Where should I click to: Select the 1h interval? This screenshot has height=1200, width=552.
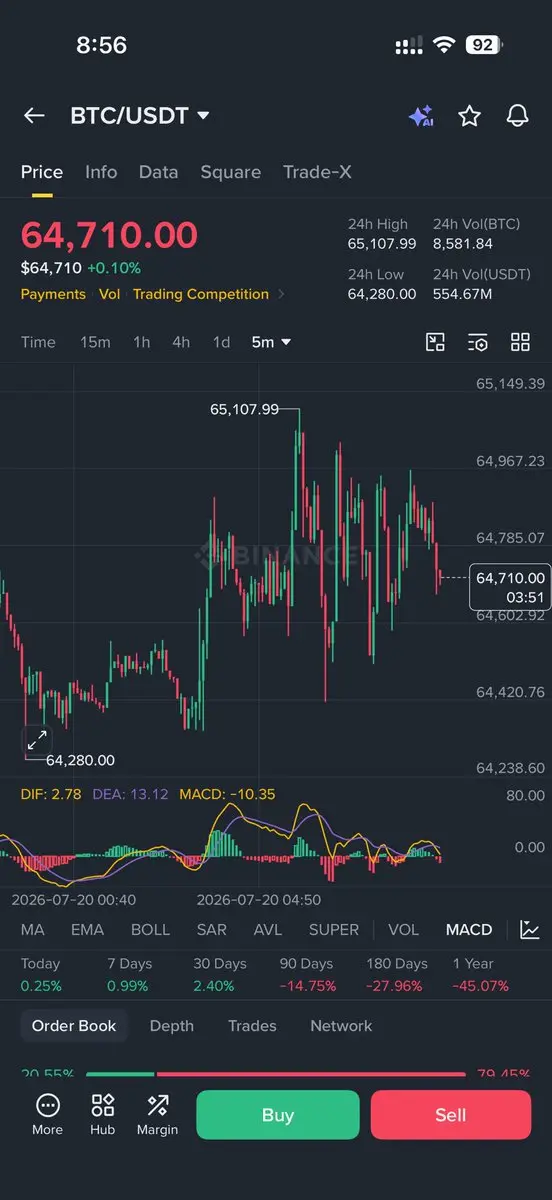(142, 342)
